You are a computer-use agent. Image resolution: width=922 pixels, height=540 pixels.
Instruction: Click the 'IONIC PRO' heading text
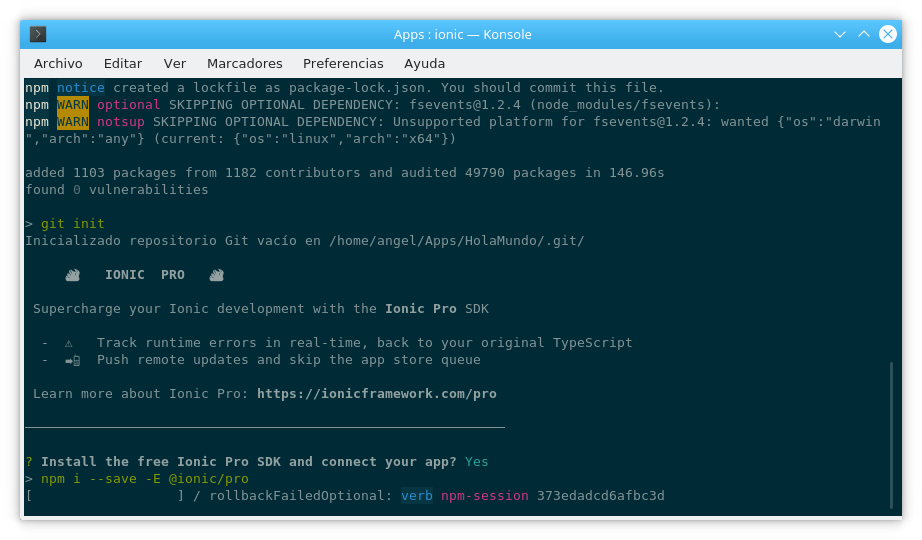point(145,275)
